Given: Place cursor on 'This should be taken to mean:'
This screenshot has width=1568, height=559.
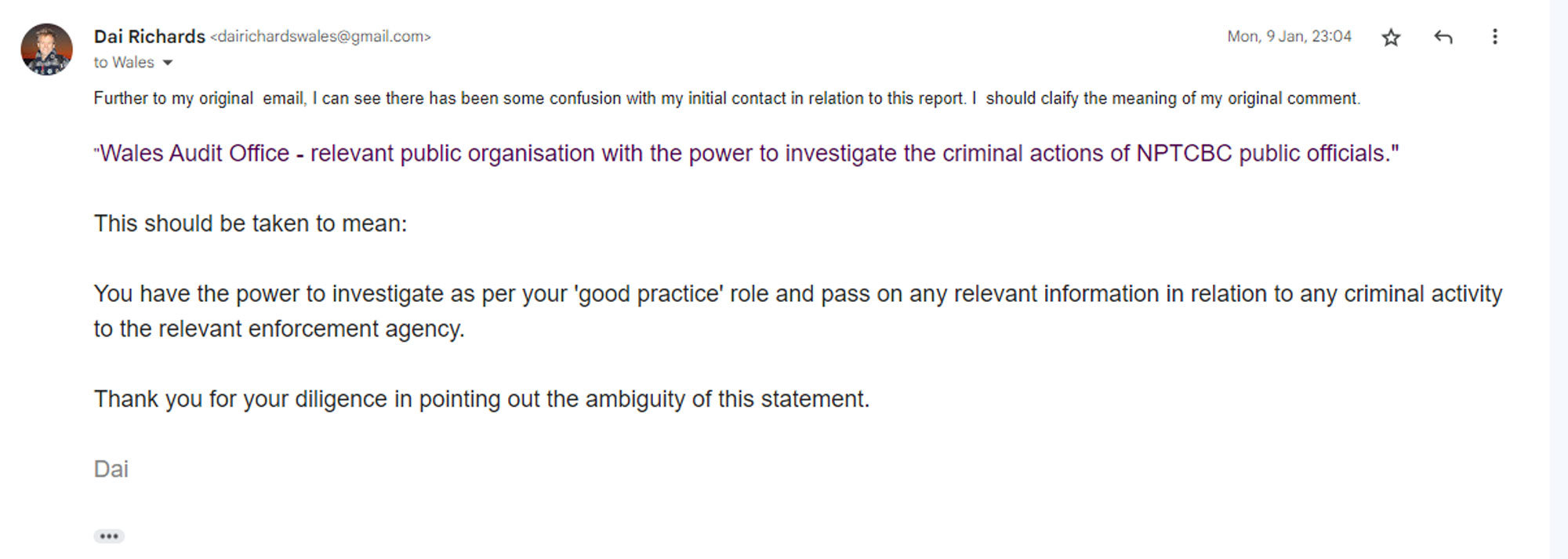Looking at the screenshot, I should (251, 223).
